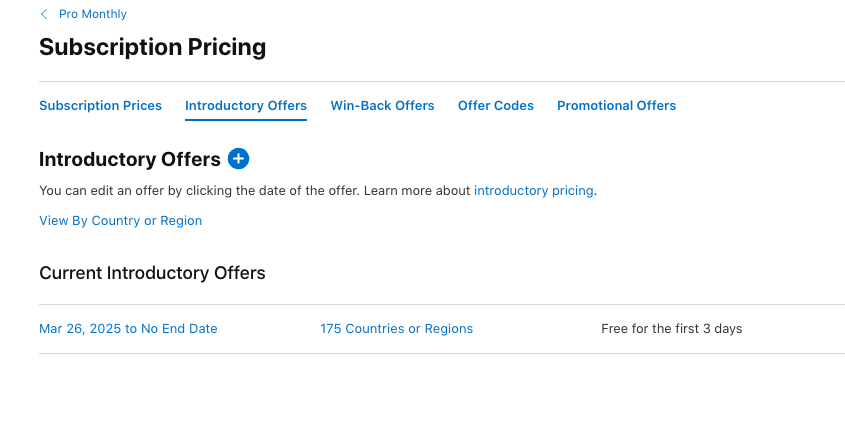Switch to the Offer Codes tab
Image resolution: width=845 pixels, height=438 pixels.
[496, 106]
